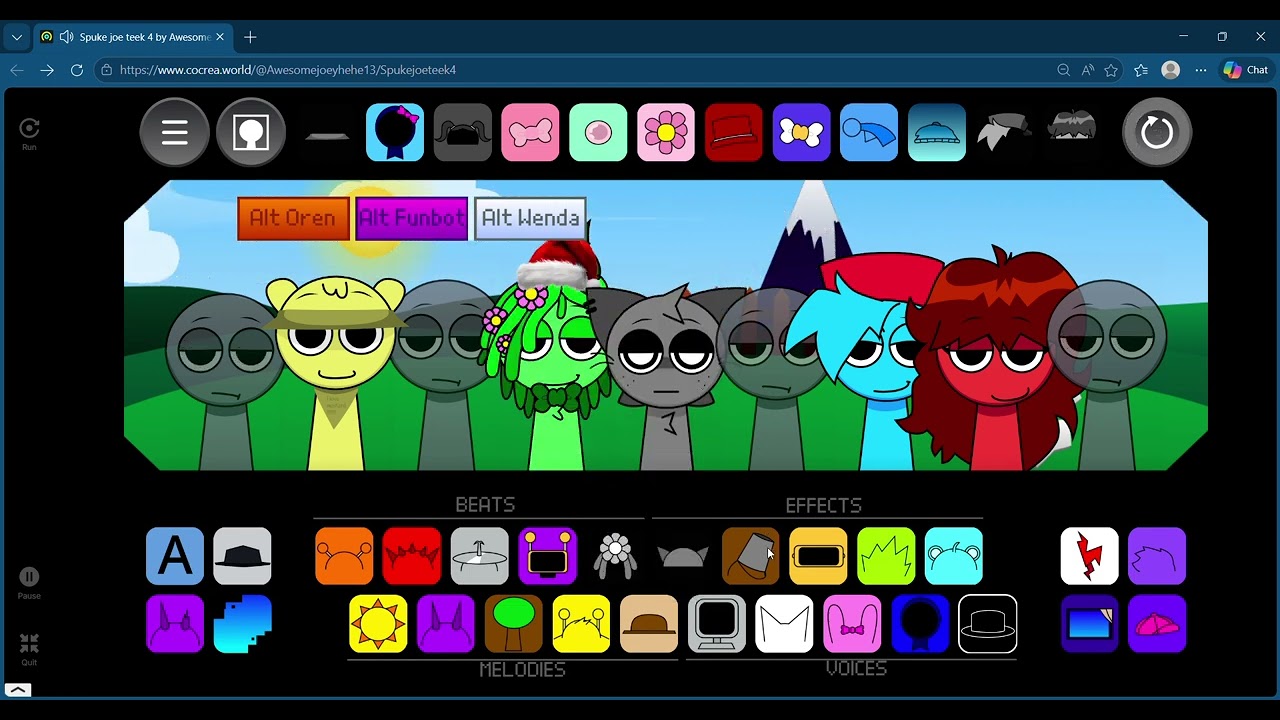Refresh the page in the browser
Screen dimensions: 1280x720
(x=77, y=70)
